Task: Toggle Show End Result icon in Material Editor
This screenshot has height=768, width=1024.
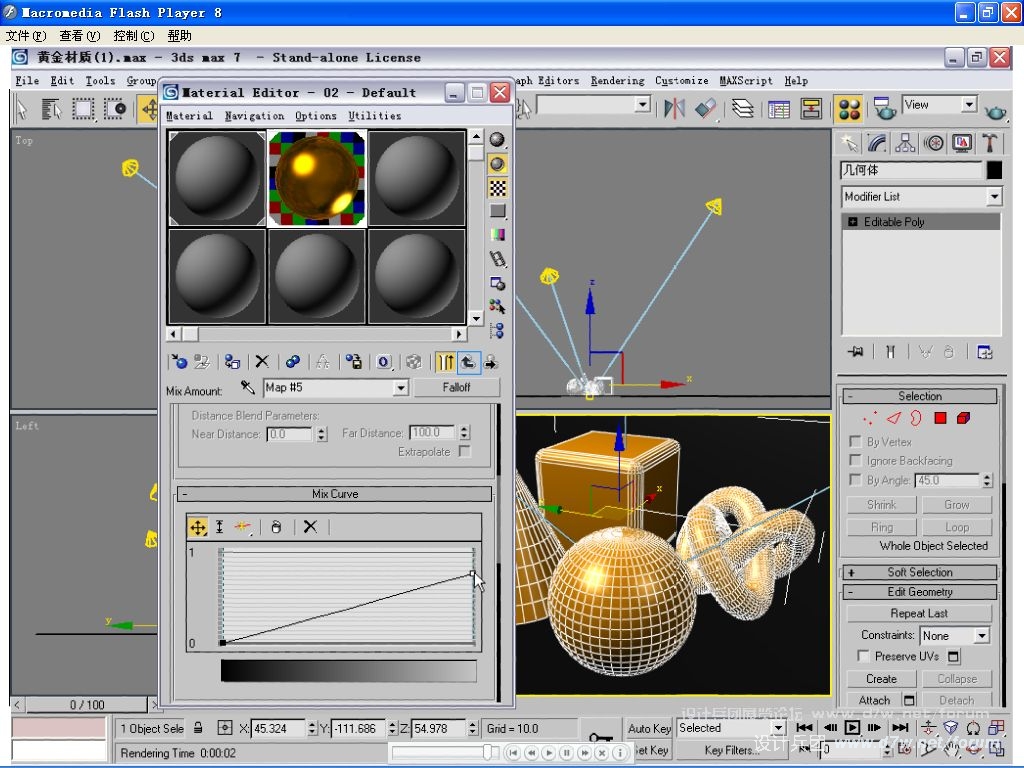Action: coord(446,362)
